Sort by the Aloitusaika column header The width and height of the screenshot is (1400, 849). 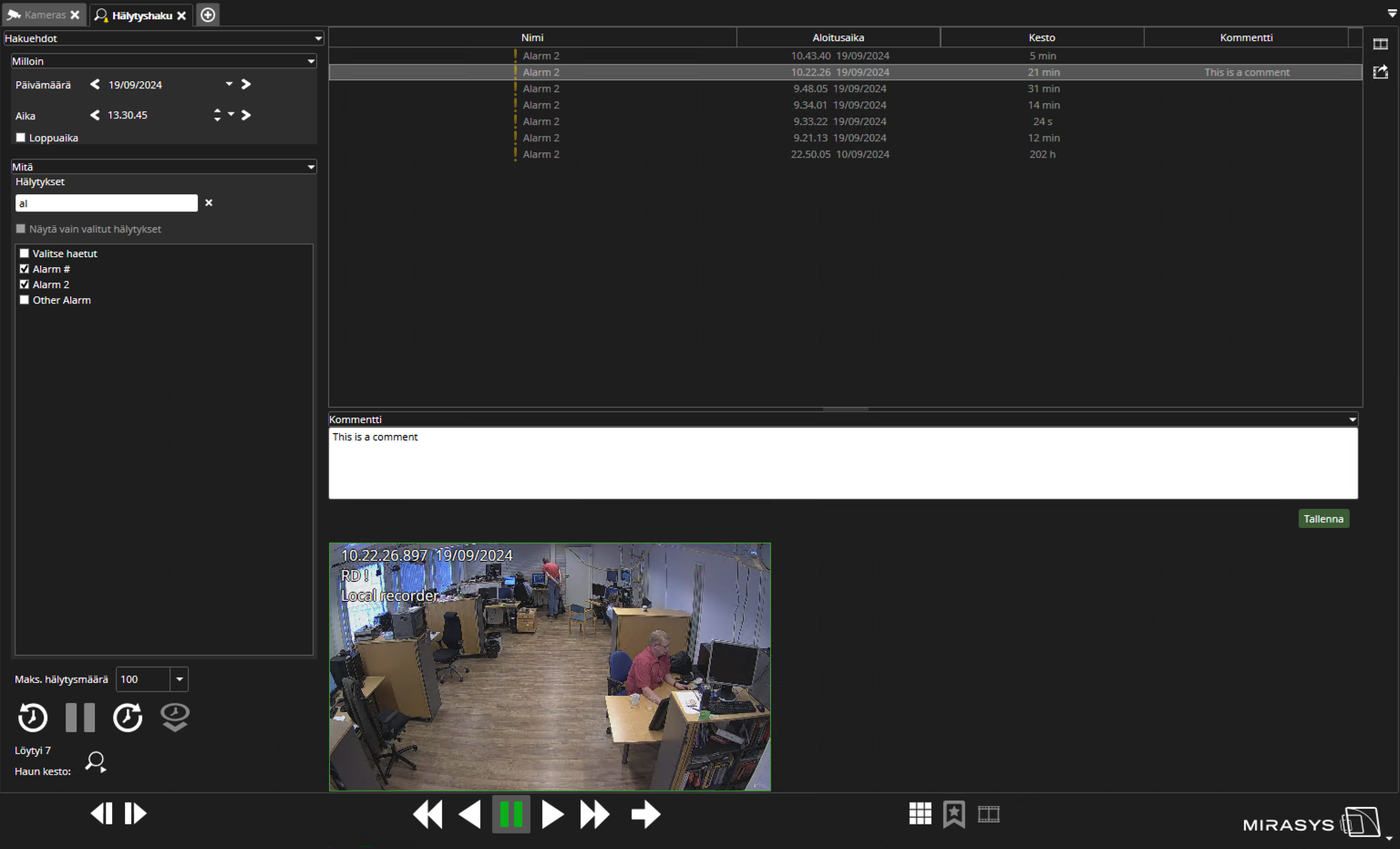tap(838, 37)
